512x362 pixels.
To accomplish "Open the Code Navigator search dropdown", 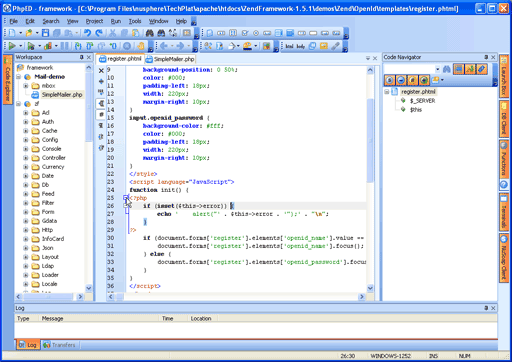I will point(437,69).
